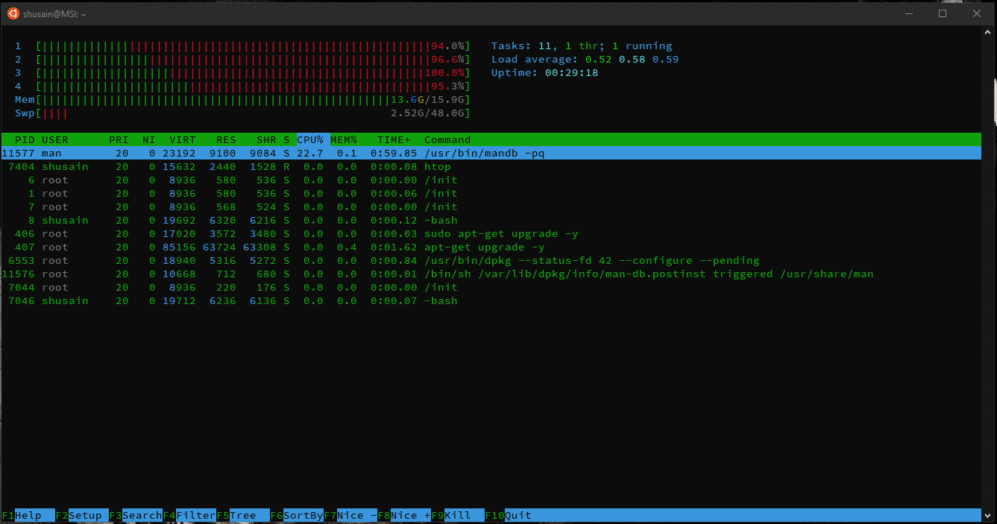Close the terminal window
The width and height of the screenshot is (997, 524).
pos(977,13)
